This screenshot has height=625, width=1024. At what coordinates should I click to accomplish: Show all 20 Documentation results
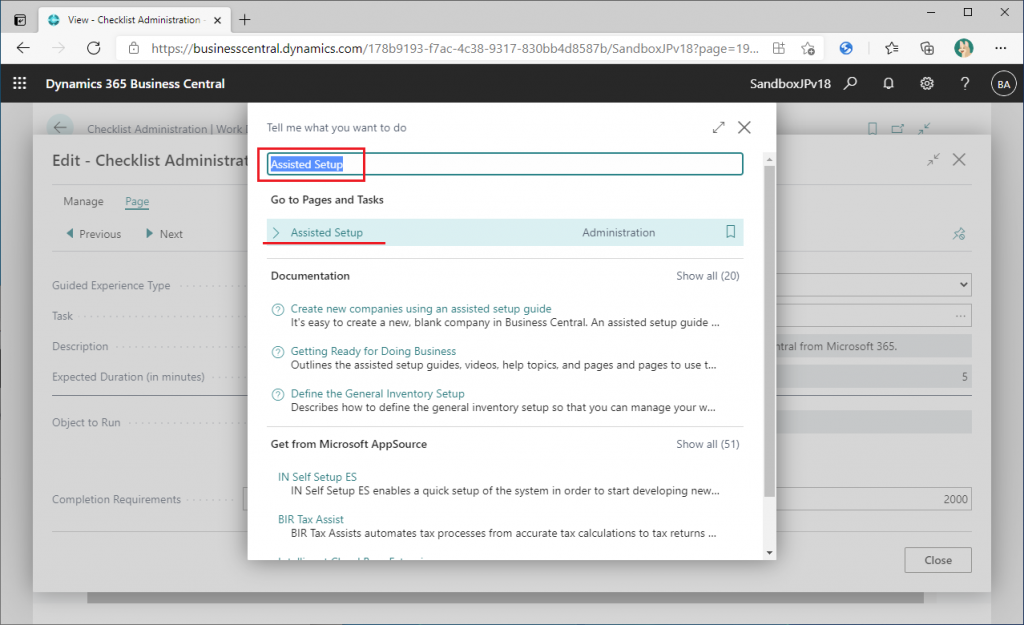pyautogui.click(x=708, y=276)
